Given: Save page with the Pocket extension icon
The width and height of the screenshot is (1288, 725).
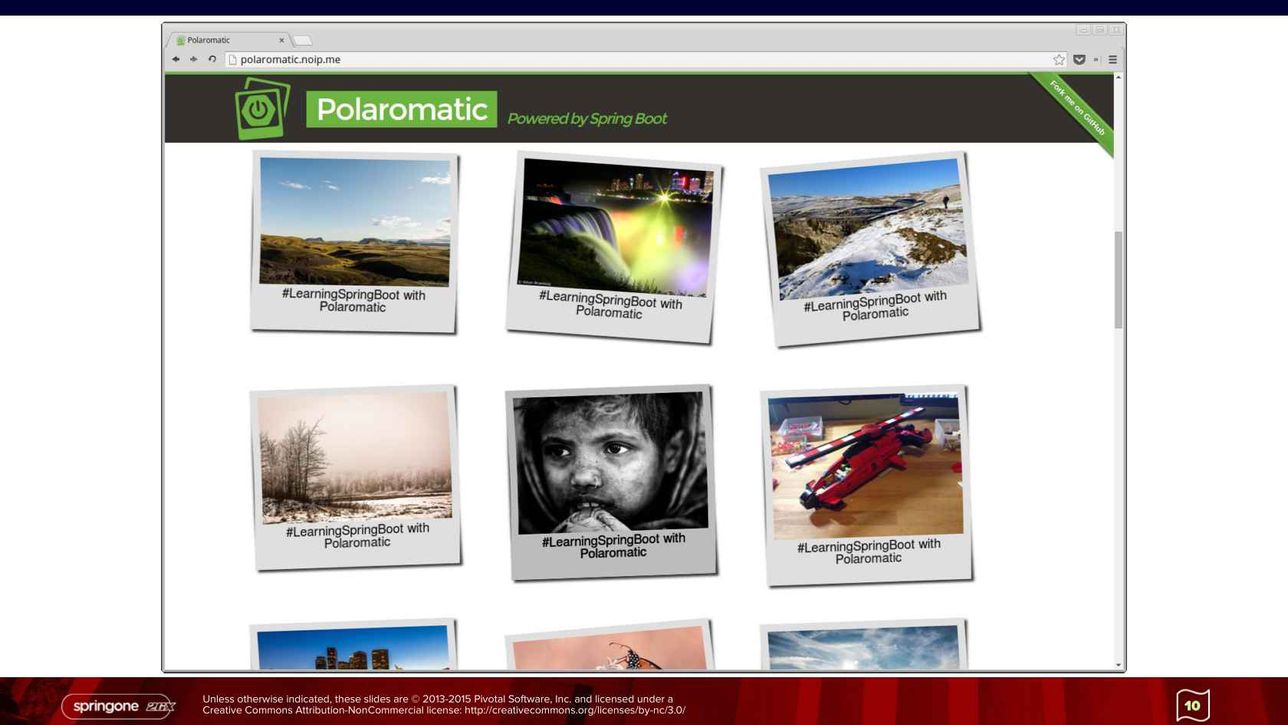Looking at the screenshot, I should click(x=1079, y=59).
